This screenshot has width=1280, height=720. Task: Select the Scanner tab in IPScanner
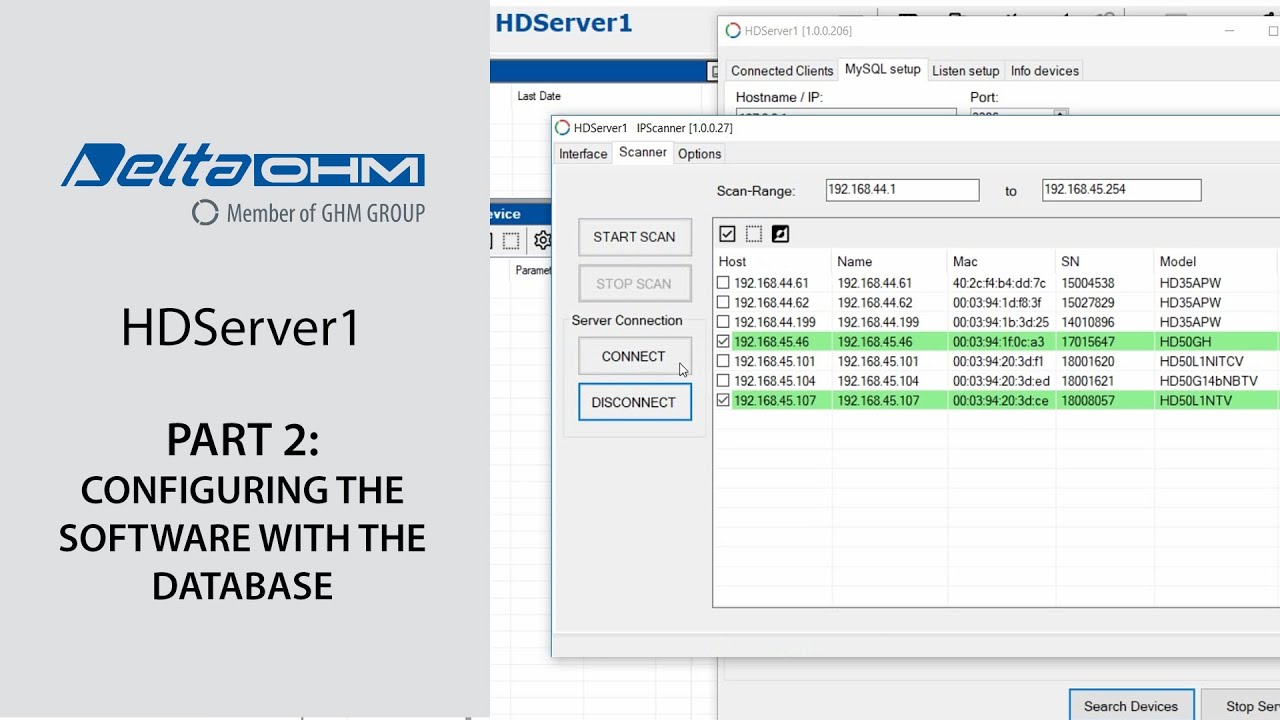click(x=643, y=152)
